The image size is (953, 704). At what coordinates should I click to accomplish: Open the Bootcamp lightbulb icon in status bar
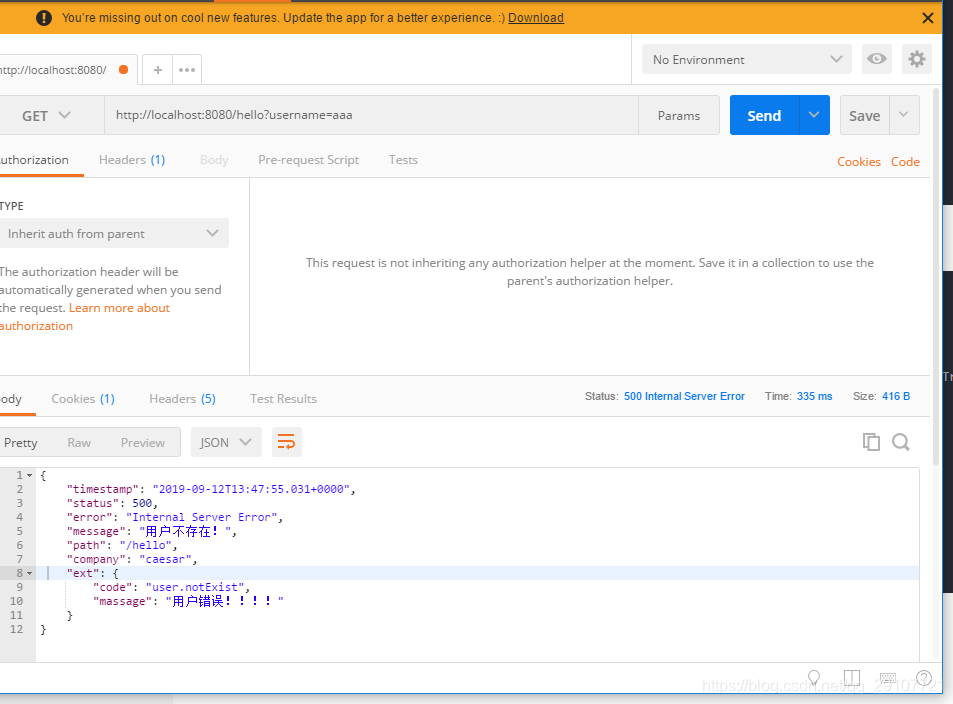pyautogui.click(x=814, y=678)
